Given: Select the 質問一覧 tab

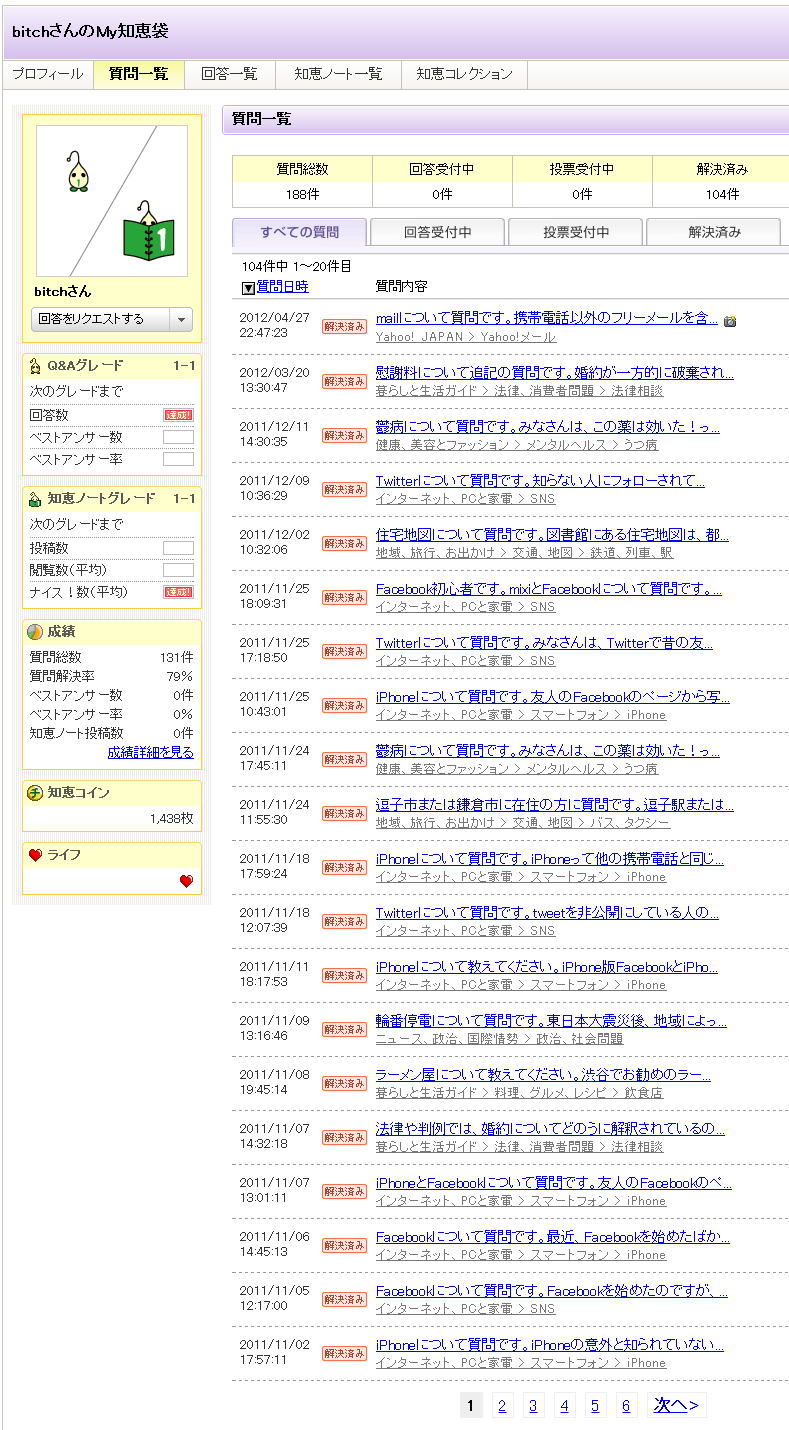Looking at the screenshot, I should (x=139, y=74).
